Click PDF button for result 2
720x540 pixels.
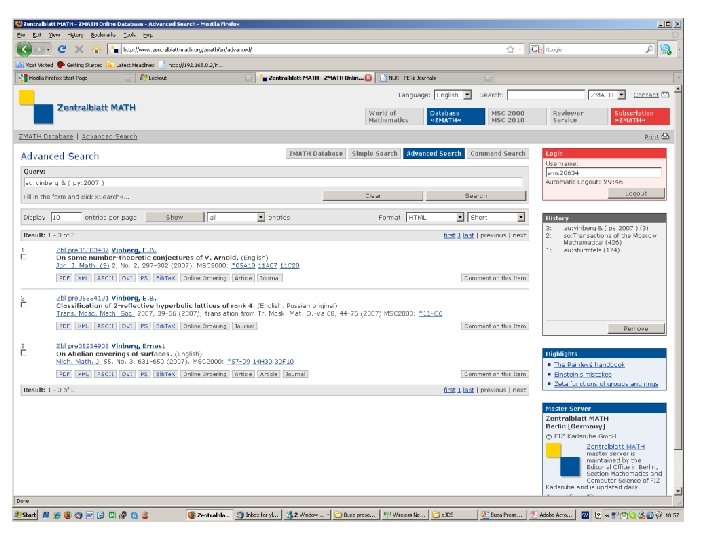coord(64,326)
